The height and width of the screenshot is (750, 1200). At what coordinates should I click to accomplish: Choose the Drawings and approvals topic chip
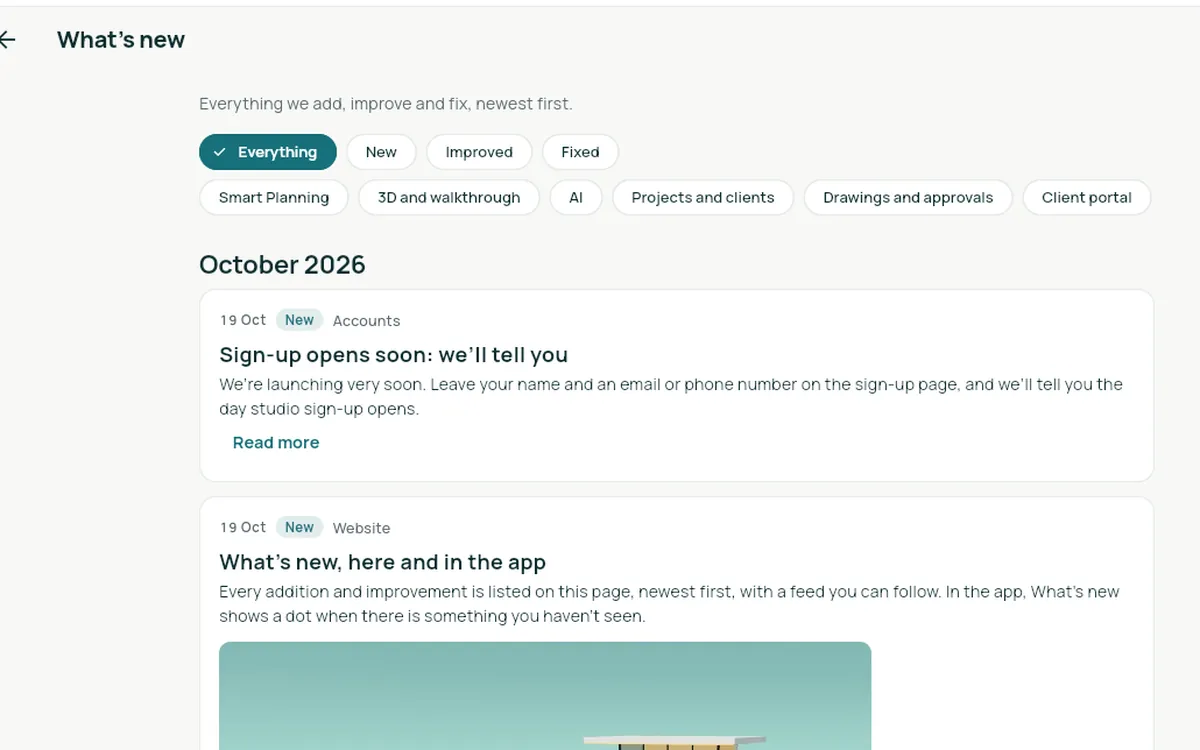coord(908,197)
